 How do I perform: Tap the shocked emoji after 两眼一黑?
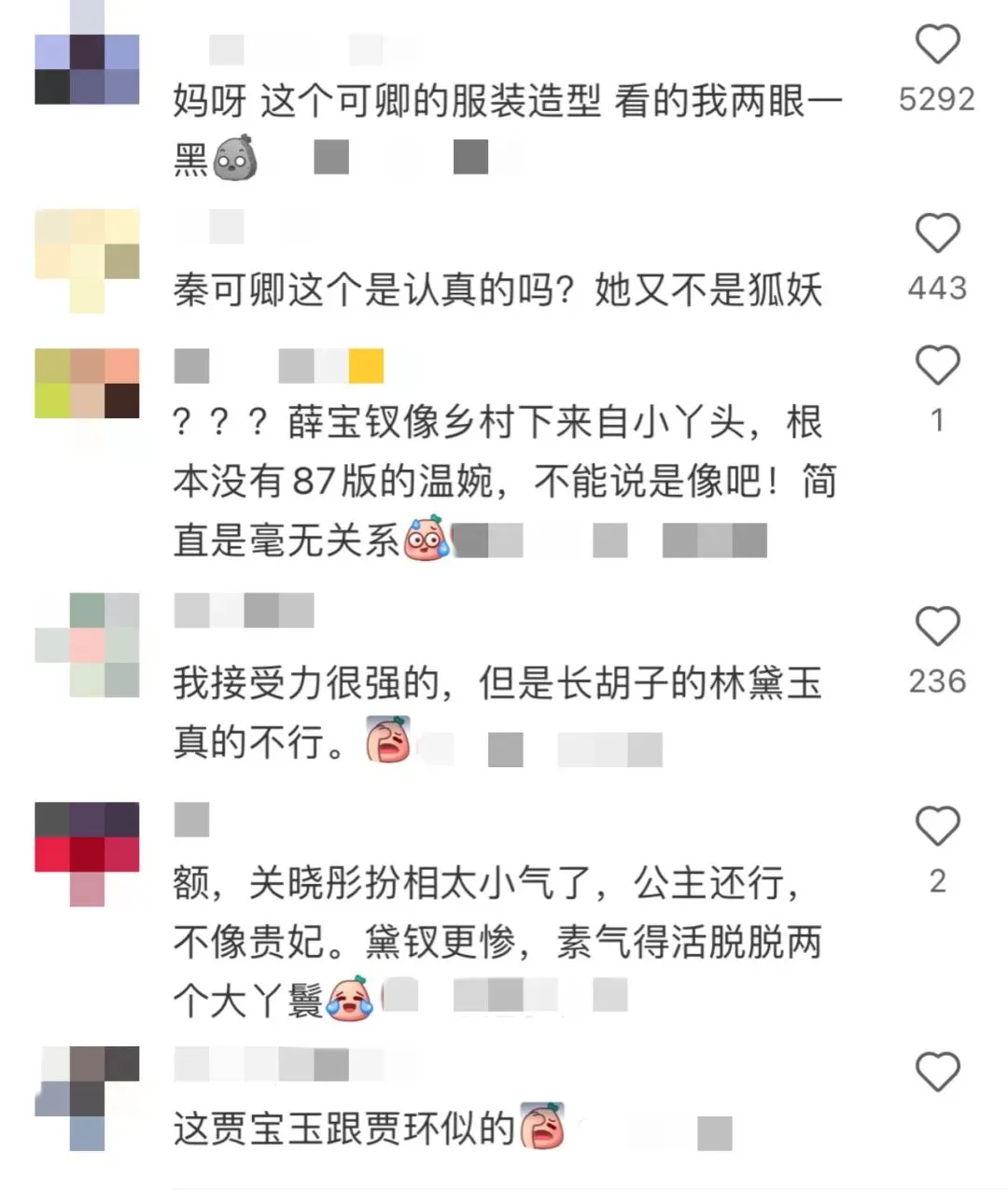[235, 158]
